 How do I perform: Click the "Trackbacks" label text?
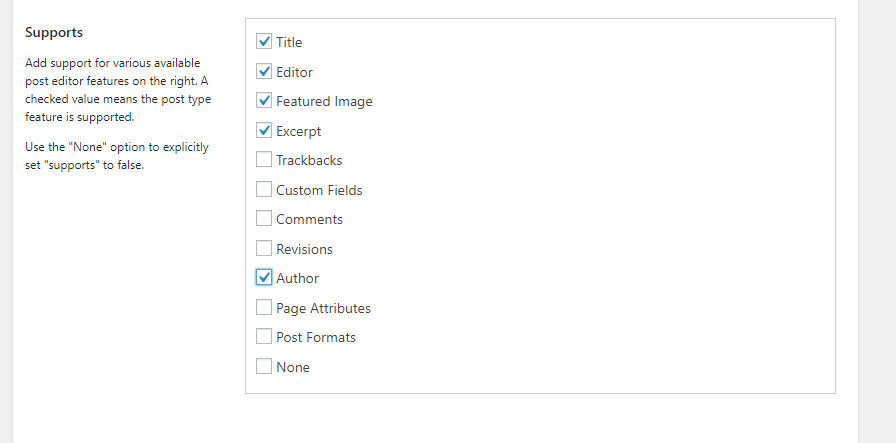click(x=309, y=161)
